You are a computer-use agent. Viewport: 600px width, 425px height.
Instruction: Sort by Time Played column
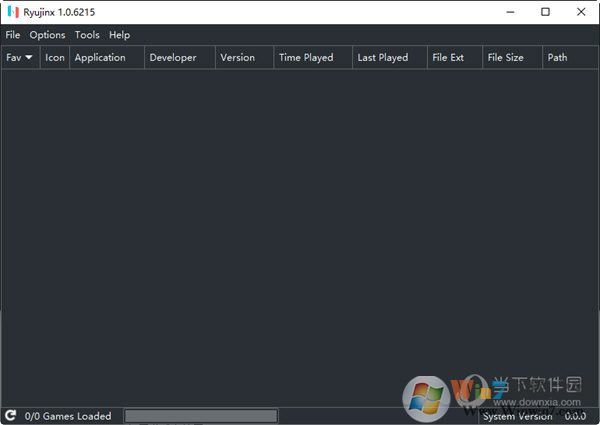313,57
